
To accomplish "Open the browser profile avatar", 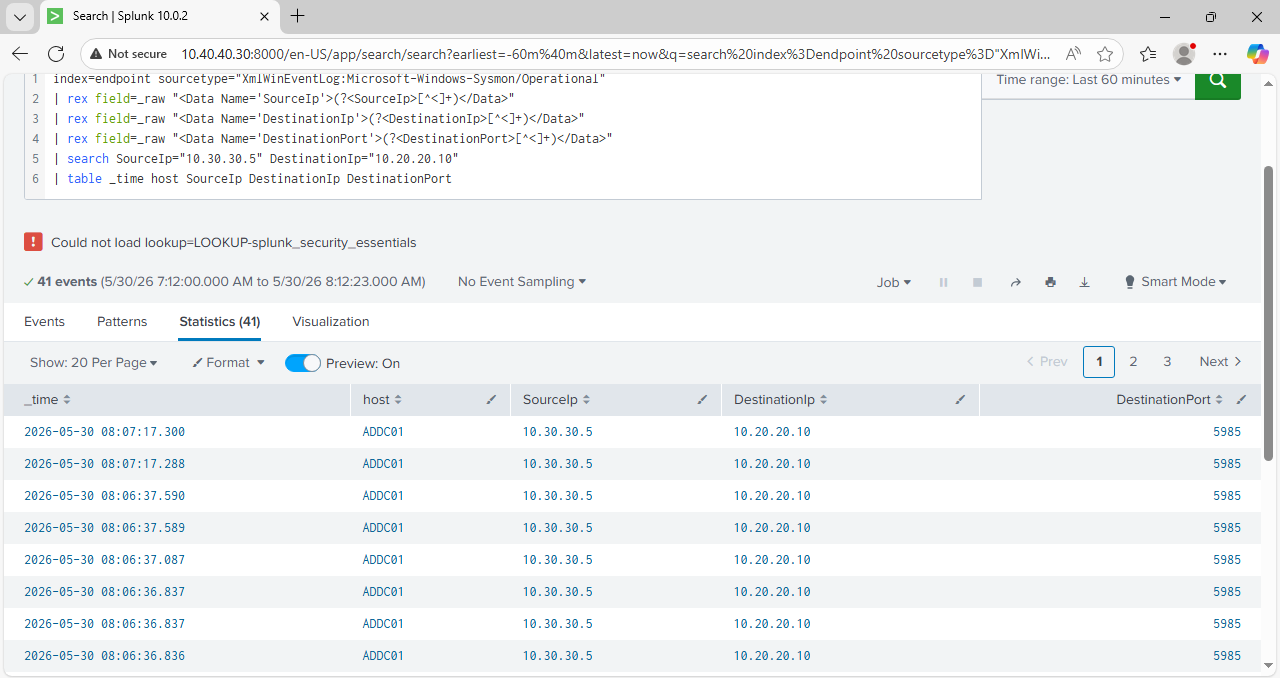I will tap(1184, 54).
